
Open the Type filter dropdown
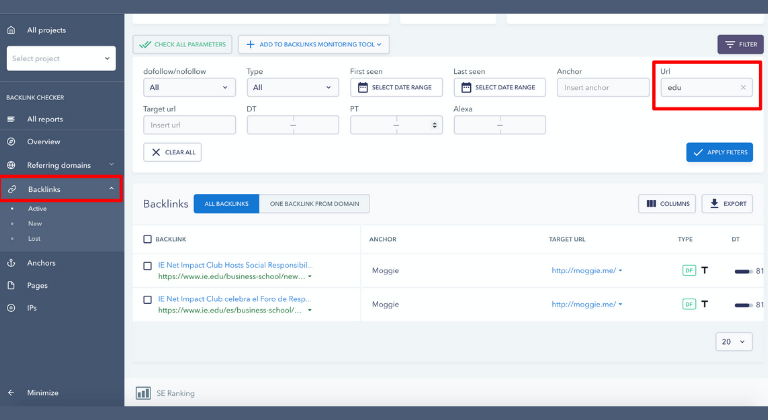point(292,88)
